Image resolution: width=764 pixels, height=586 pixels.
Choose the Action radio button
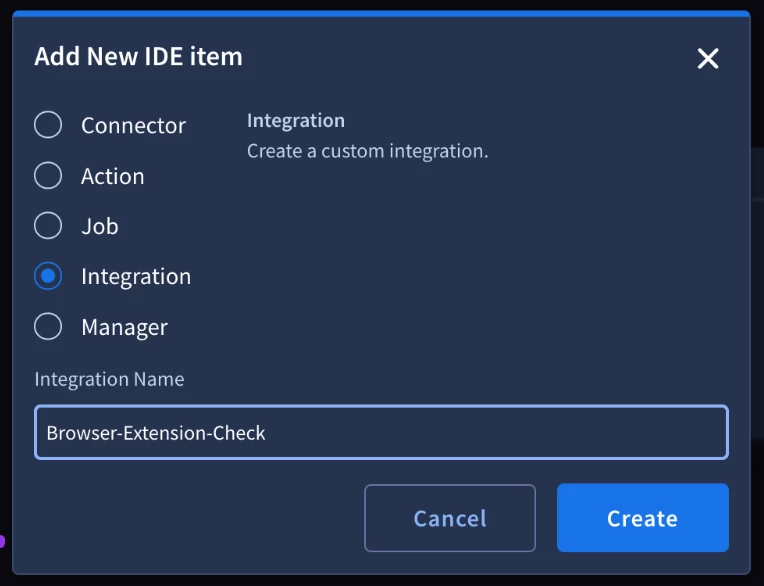(48, 175)
